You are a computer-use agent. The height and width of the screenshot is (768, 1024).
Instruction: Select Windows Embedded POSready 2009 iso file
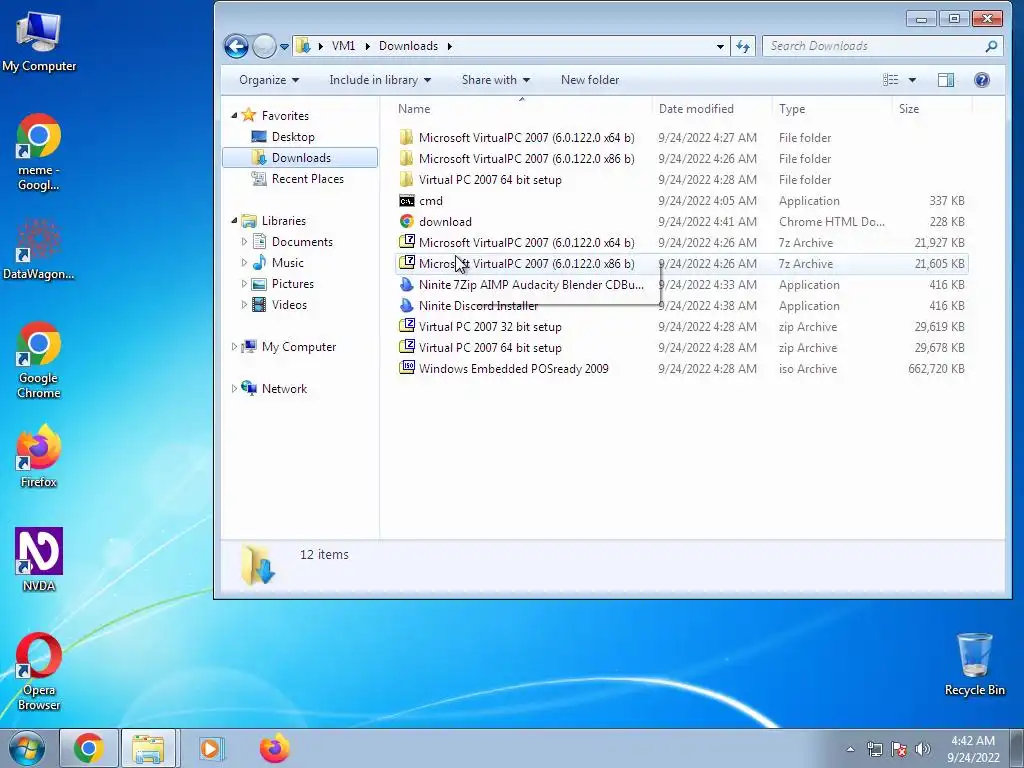tap(681, 368)
